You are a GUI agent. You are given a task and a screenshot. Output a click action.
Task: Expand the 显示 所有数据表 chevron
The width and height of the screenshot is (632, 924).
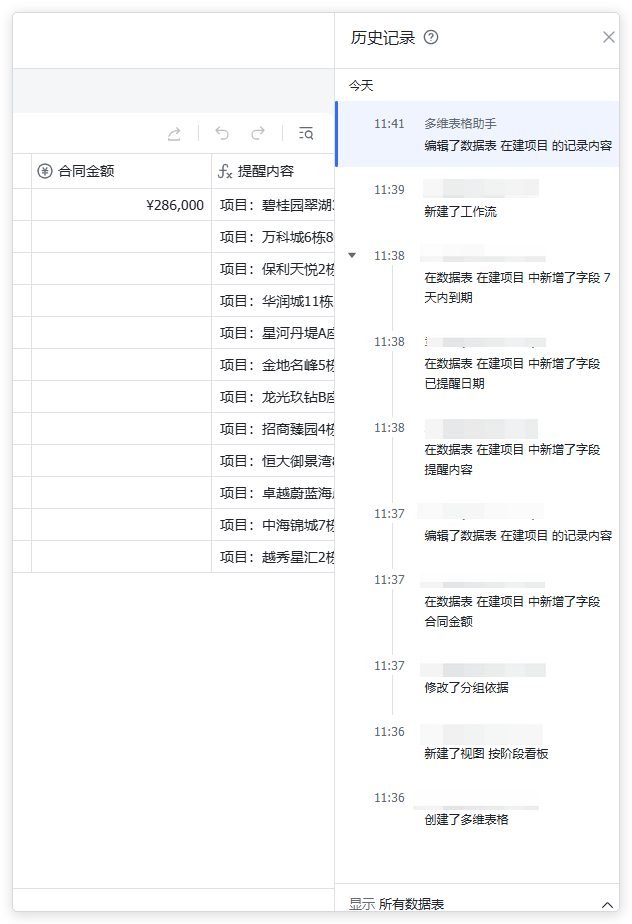pyautogui.click(x=607, y=905)
